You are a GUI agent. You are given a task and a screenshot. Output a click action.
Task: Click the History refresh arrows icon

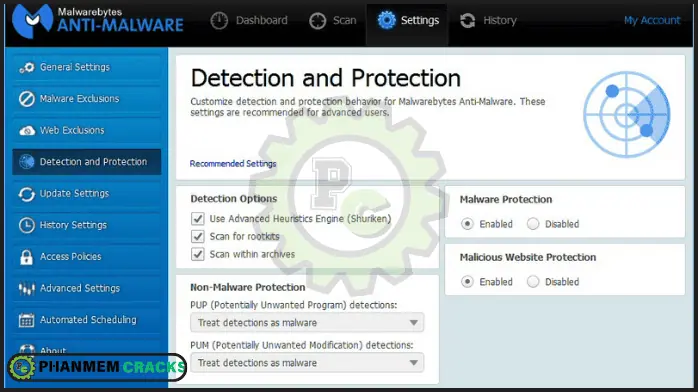click(467, 20)
